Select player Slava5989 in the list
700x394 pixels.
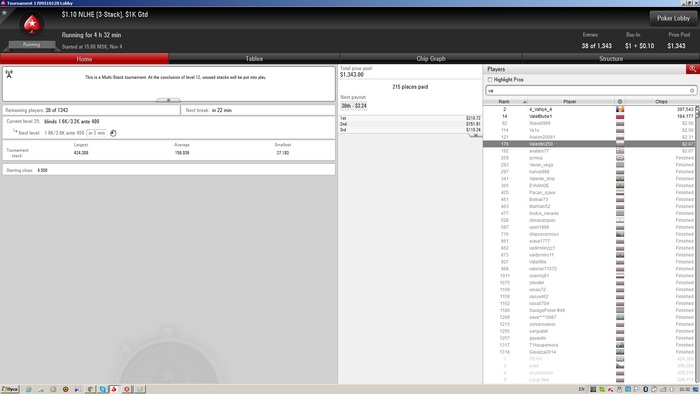click(x=588, y=123)
